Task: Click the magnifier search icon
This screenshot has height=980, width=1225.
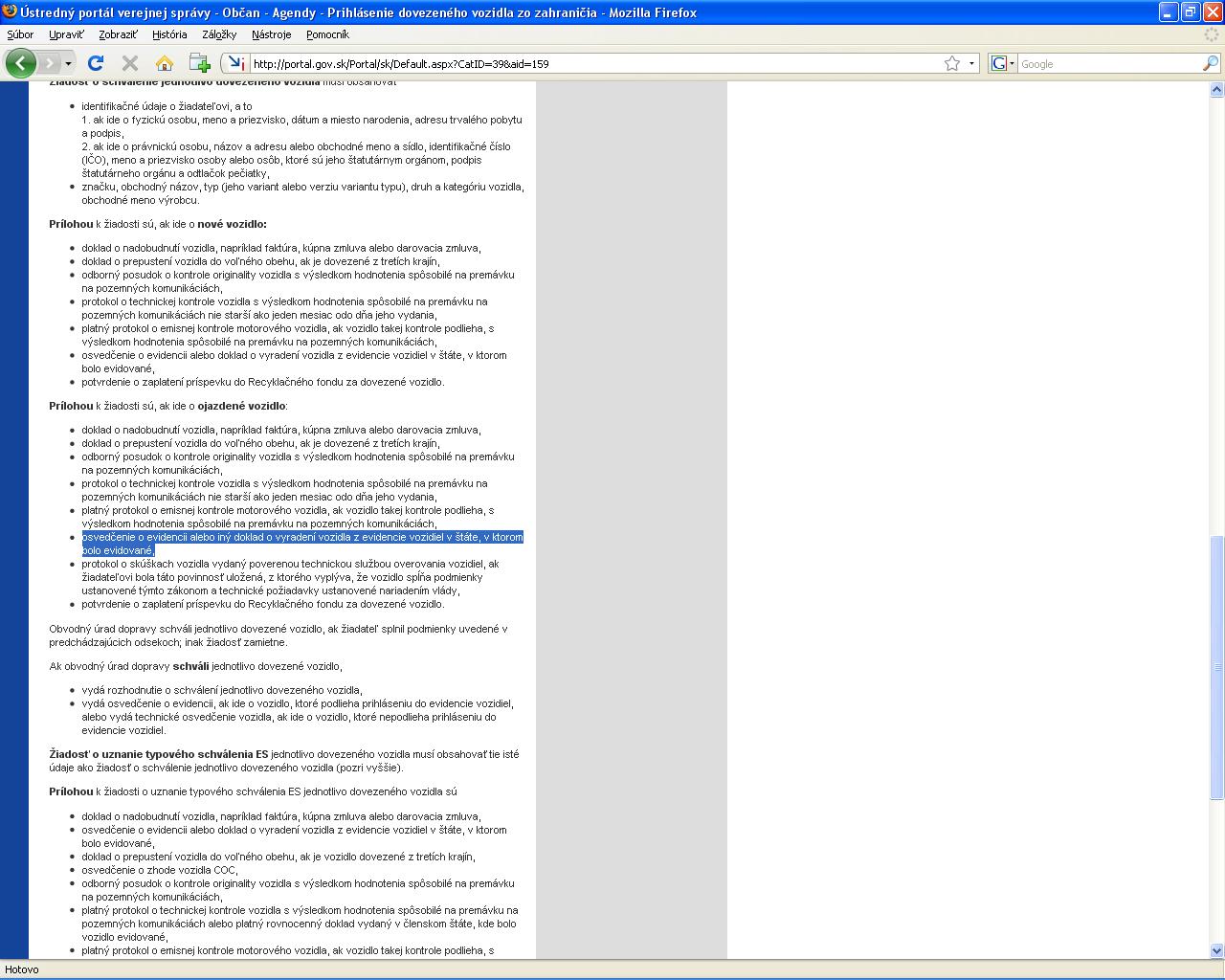Action: [x=1210, y=63]
